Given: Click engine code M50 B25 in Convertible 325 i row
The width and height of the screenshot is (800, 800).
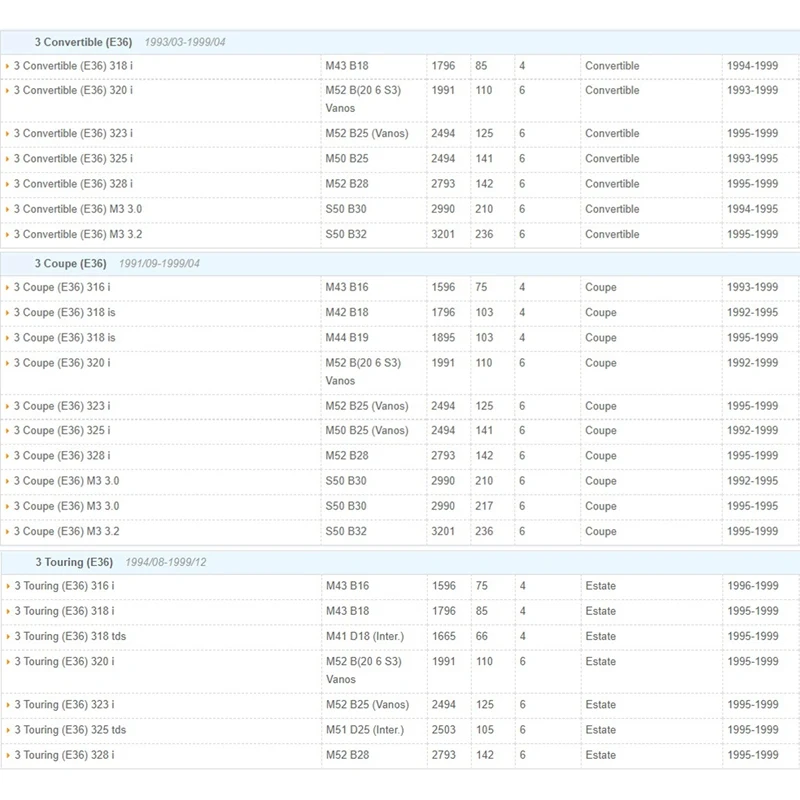Looking at the screenshot, I should point(347,159).
